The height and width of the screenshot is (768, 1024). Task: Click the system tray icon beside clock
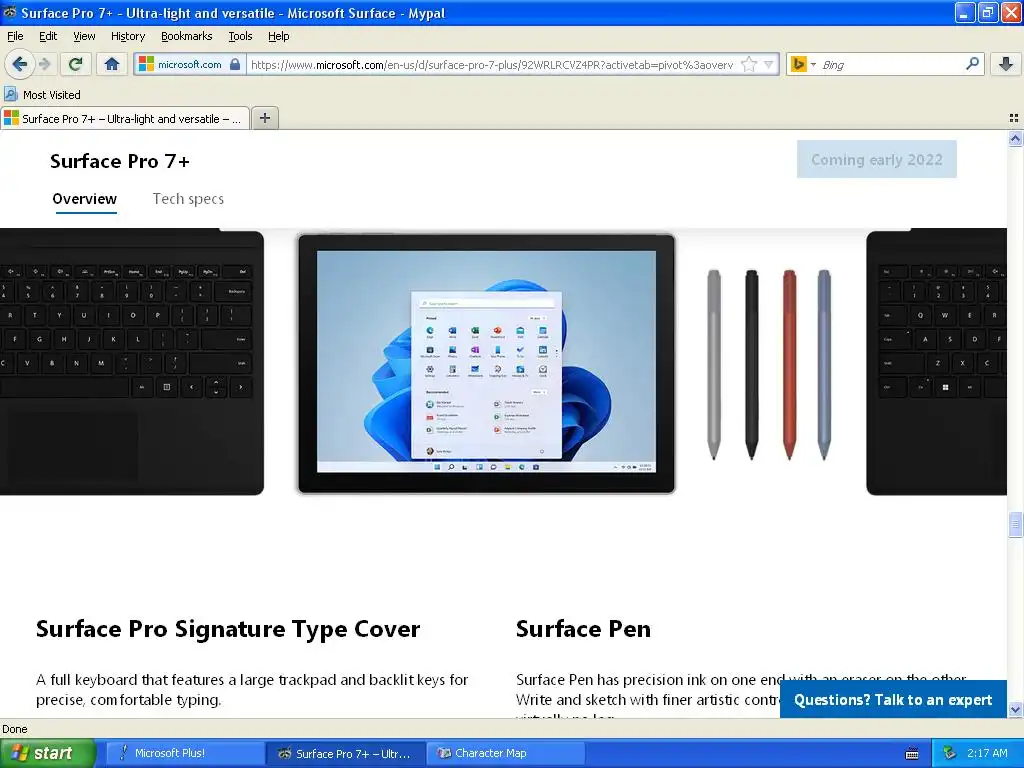950,753
